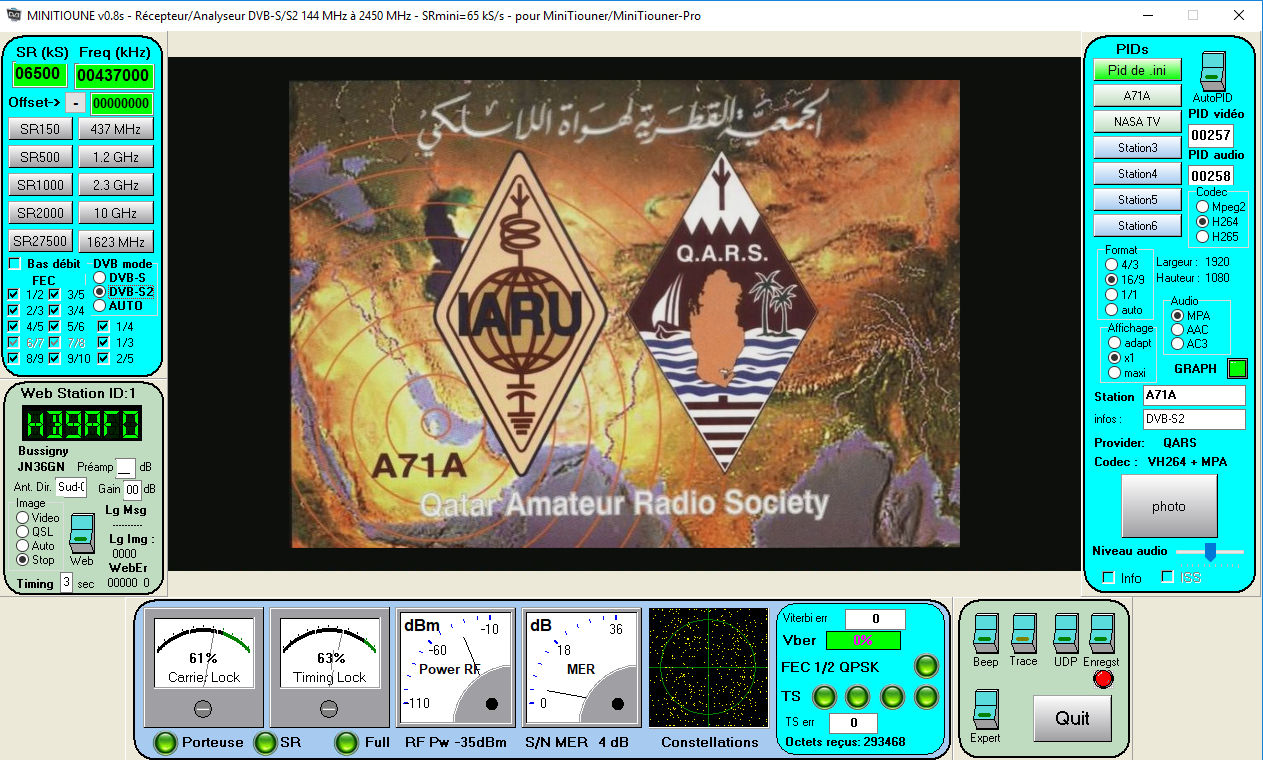
Task: Toggle the Trace switch
Action: tap(1023, 634)
